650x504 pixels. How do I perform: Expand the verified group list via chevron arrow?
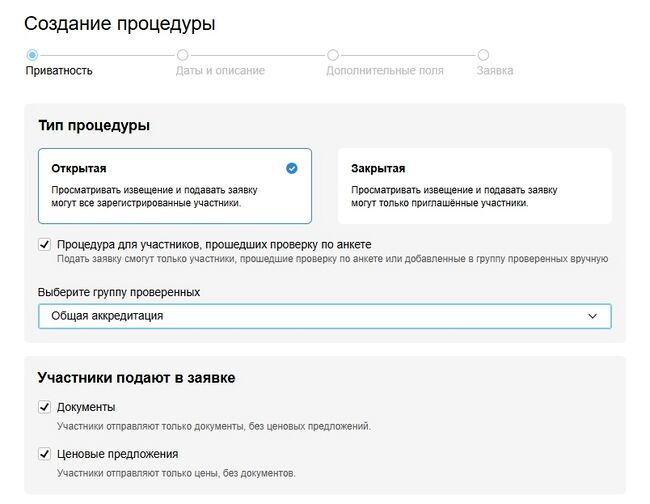(593, 316)
